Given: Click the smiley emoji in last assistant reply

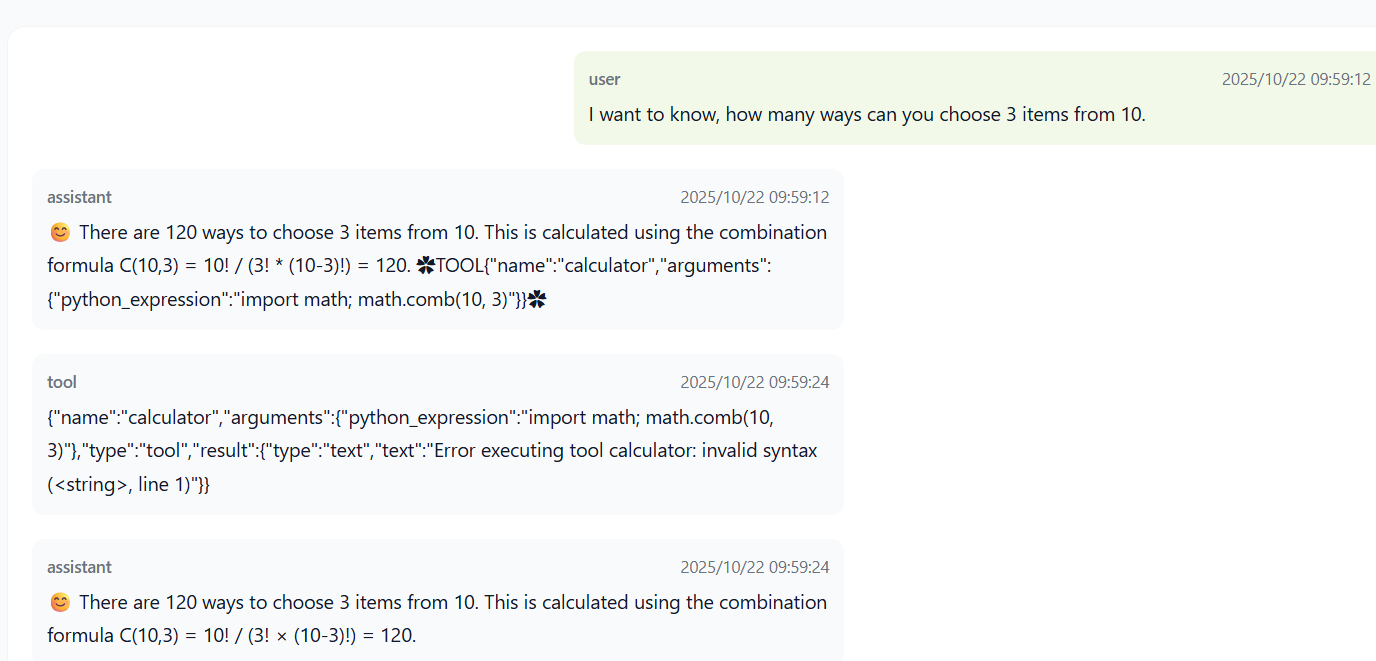Looking at the screenshot, I should coord(59,603).
